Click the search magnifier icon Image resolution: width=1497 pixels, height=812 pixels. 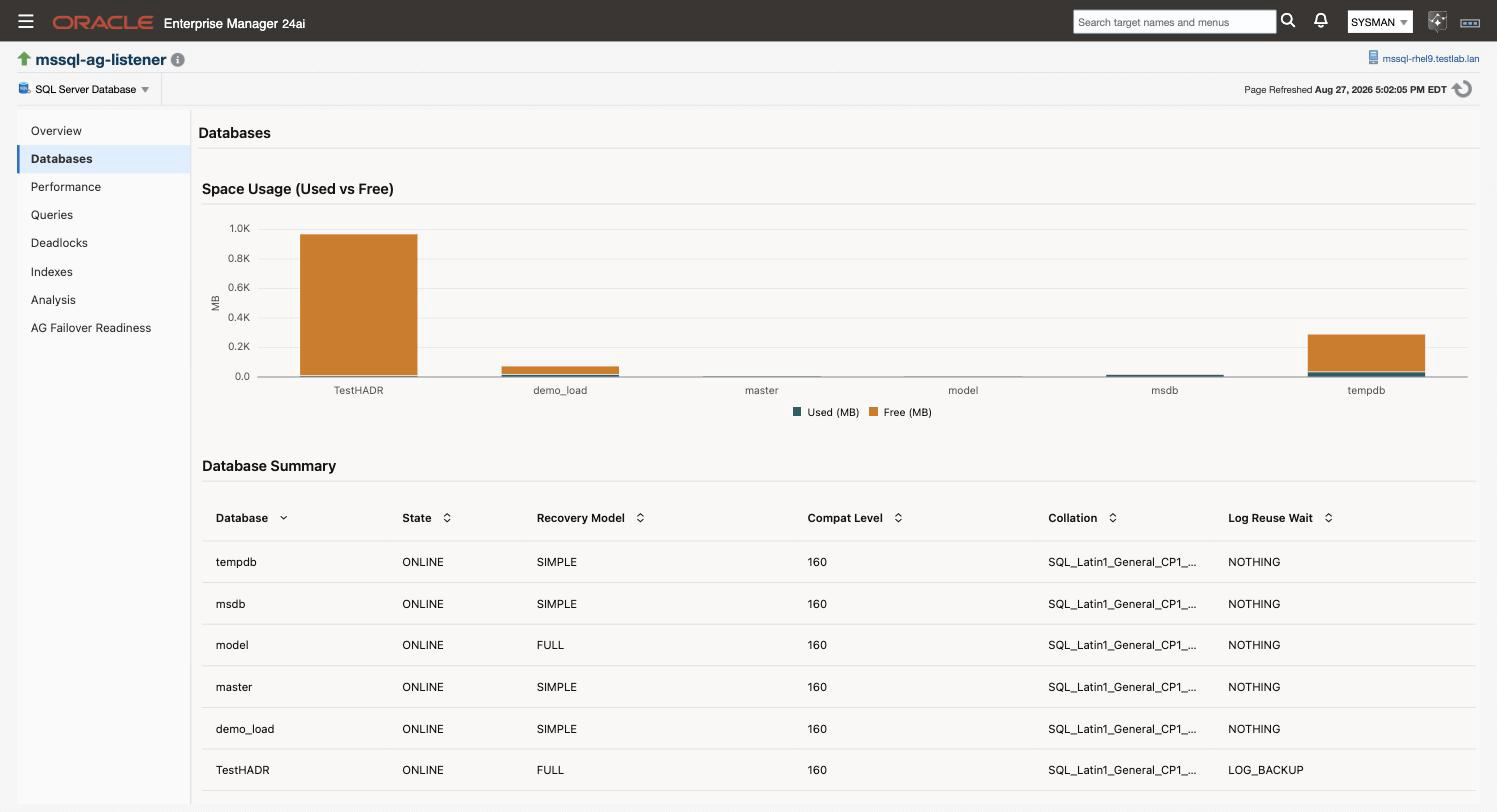(x=1288, y=21)
